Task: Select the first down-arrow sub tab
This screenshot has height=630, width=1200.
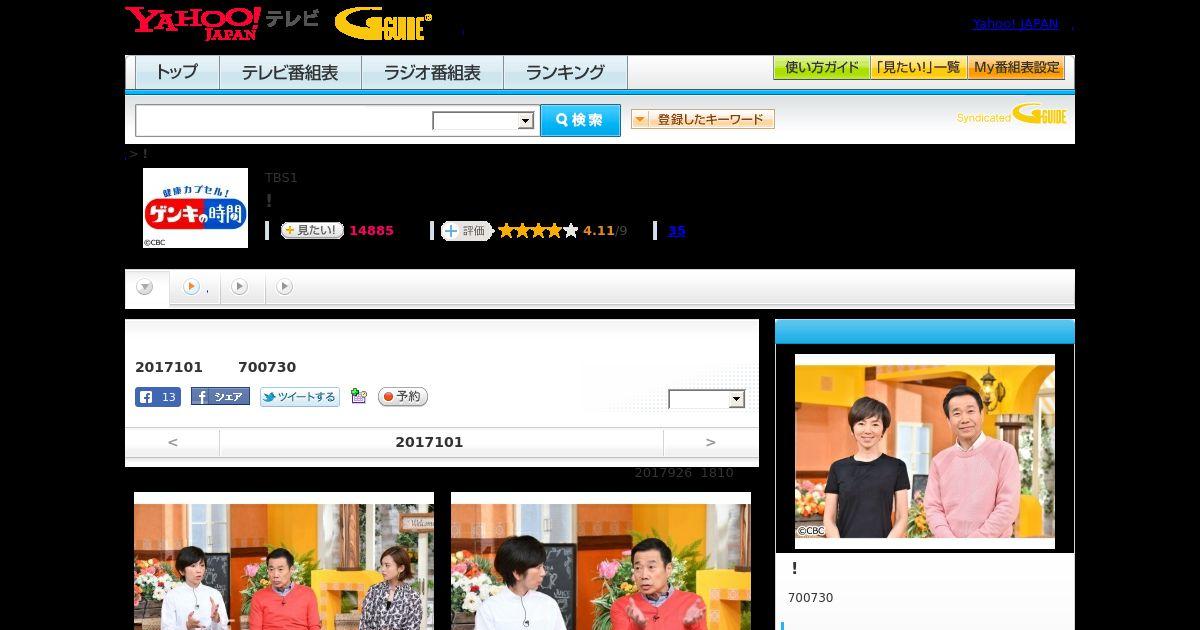Action: (146, 288)
